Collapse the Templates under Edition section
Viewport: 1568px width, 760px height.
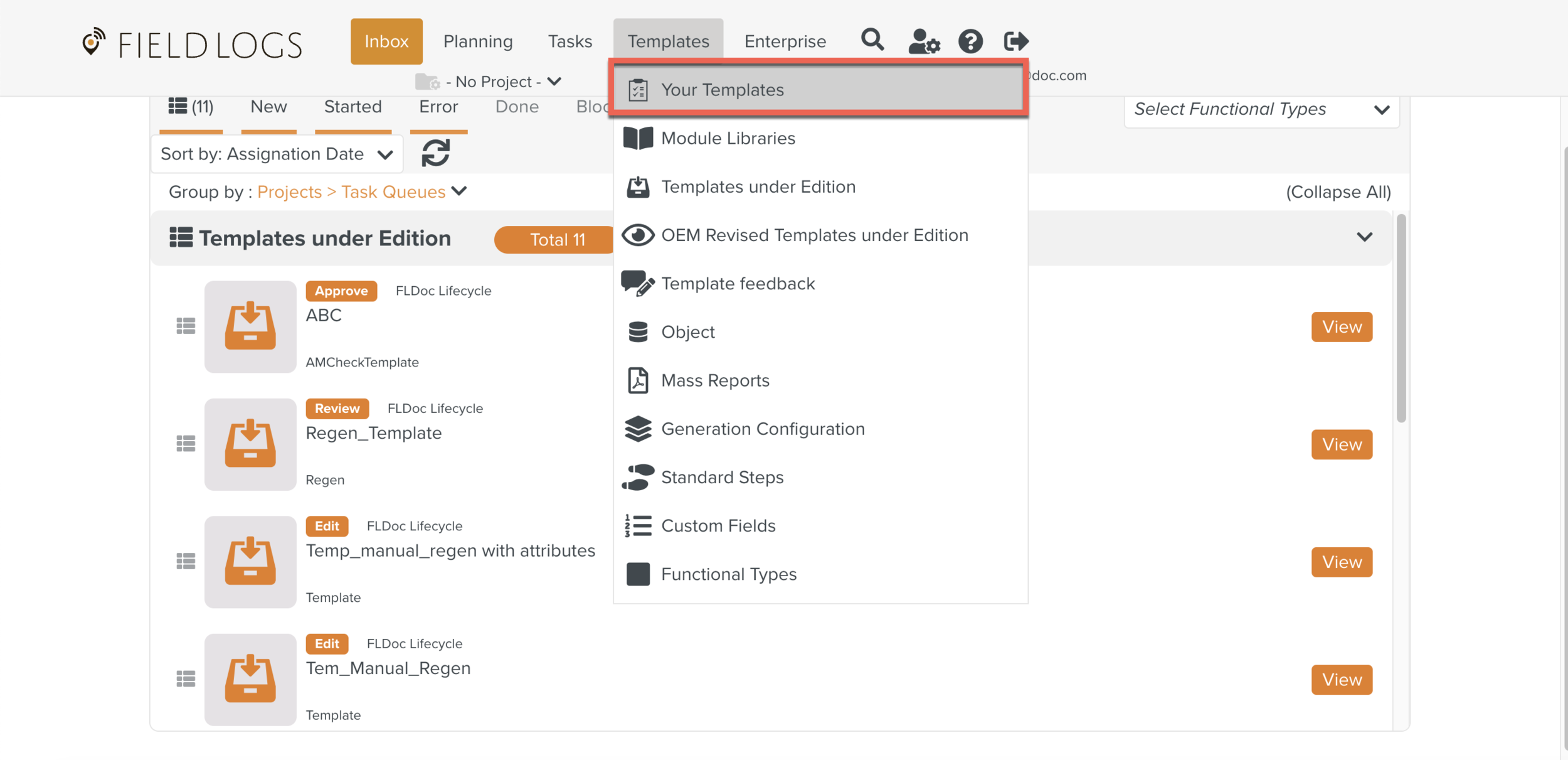1364,237
